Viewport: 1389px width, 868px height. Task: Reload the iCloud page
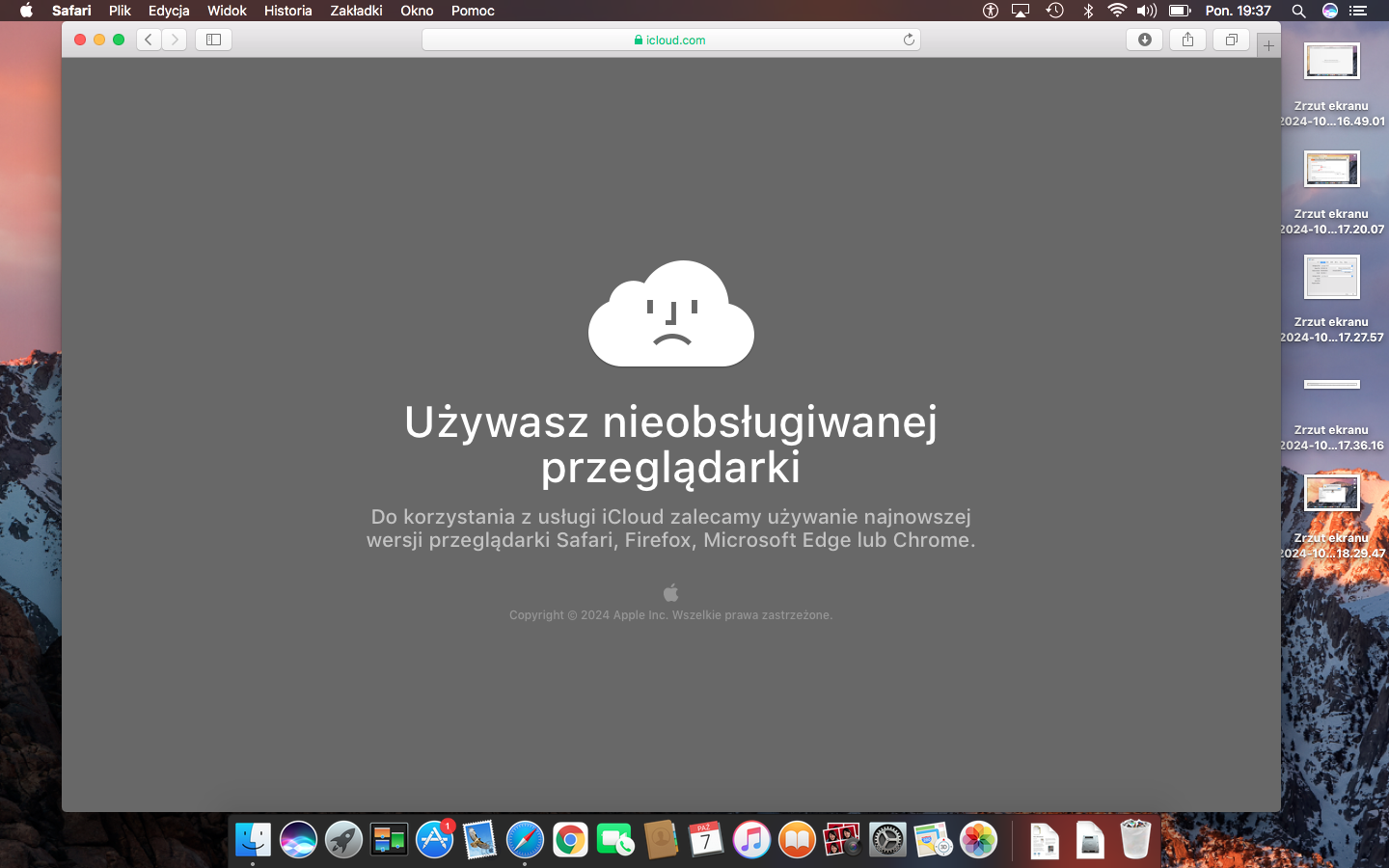[x=908, y=40]
